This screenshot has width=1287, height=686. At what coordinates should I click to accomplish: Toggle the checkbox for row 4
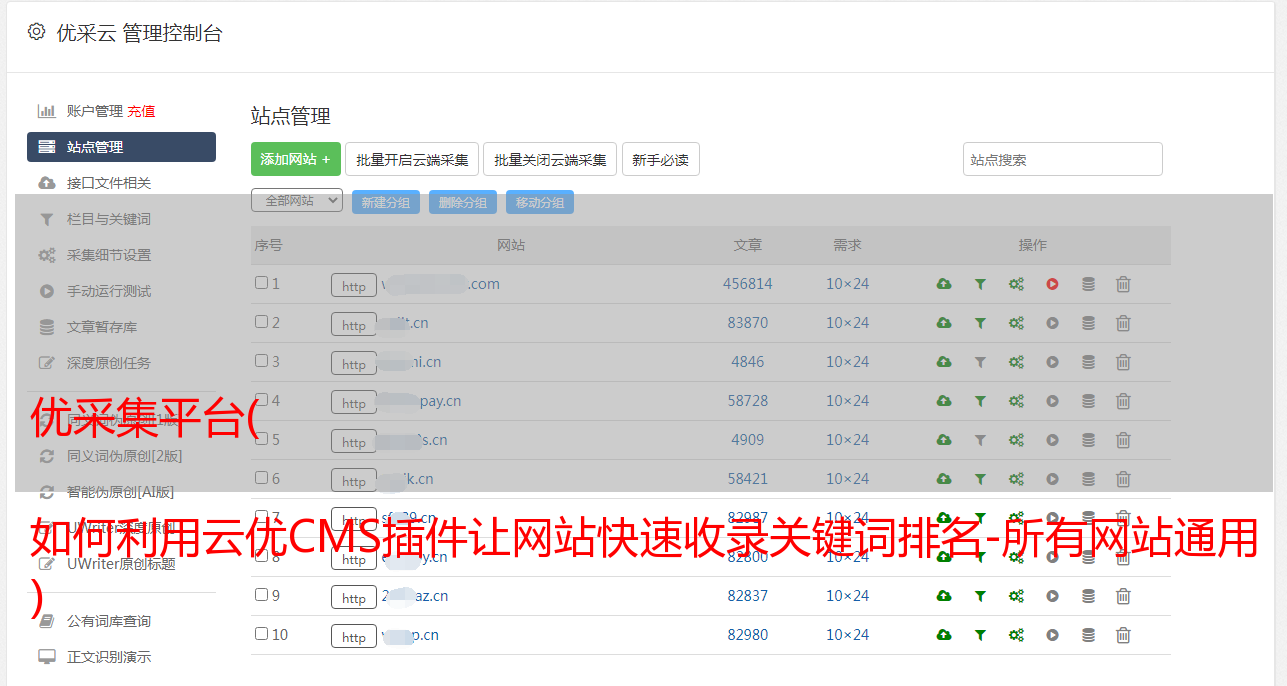pyautogui.click(x=261, y=400)
